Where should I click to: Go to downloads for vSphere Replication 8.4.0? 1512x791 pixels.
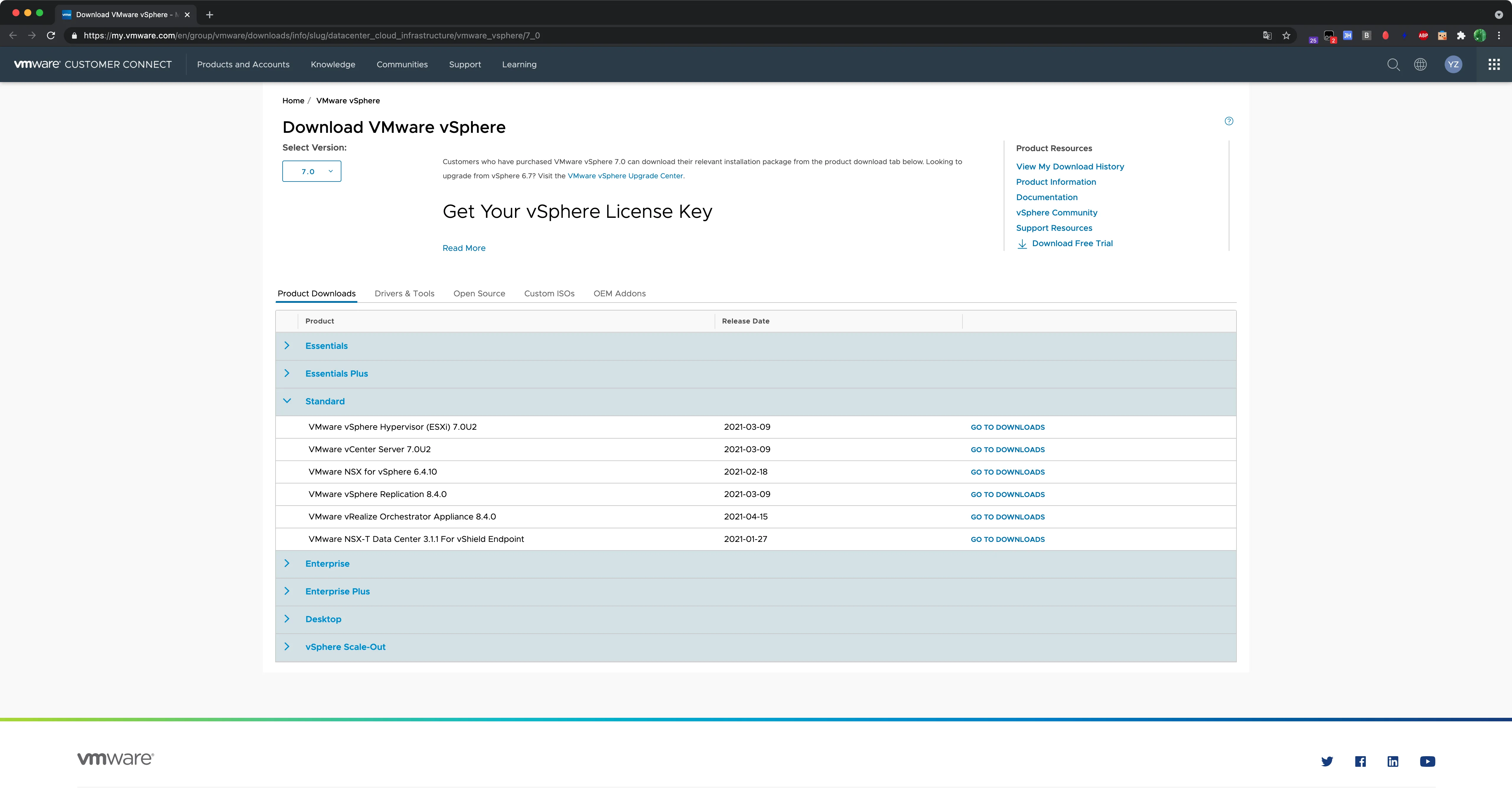(1007, 495)
